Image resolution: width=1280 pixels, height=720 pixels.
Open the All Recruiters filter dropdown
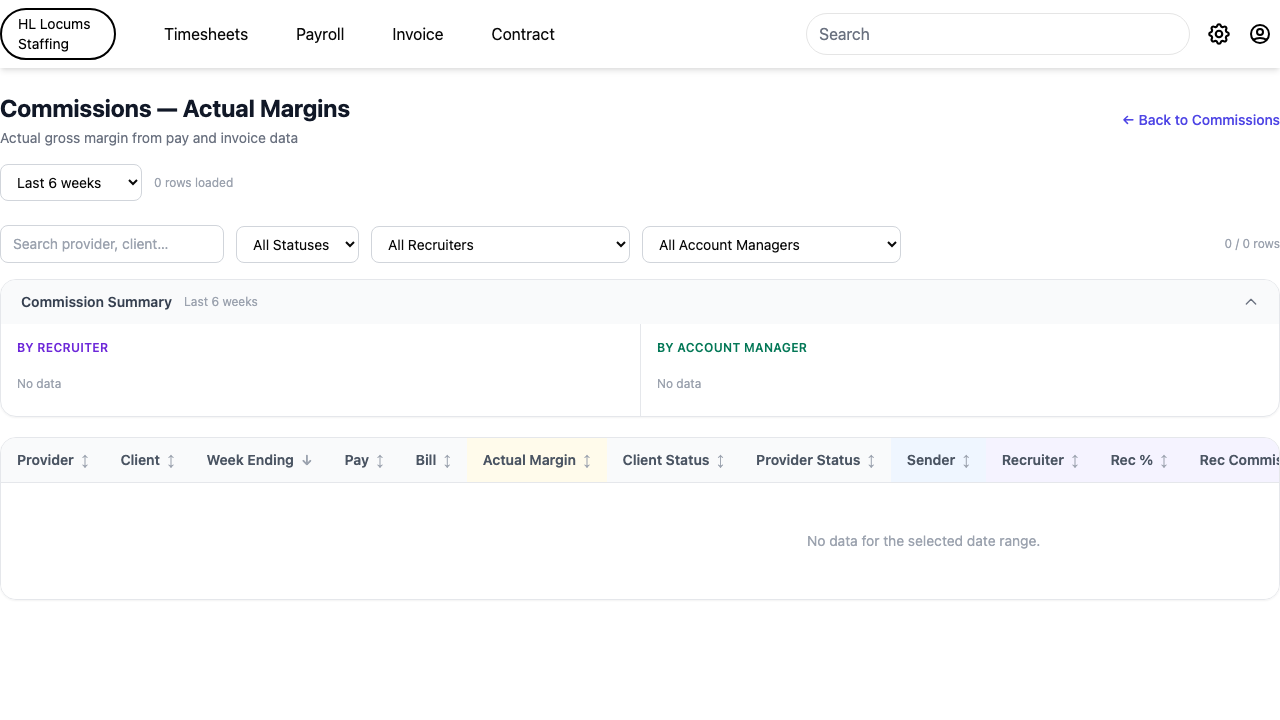(x=500, y=245)
